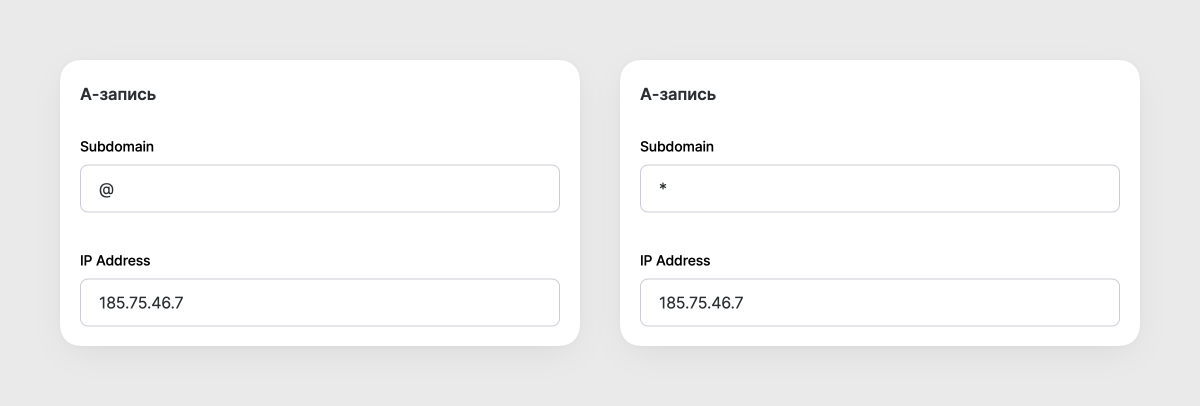This screenshot has width=1200, height=406.
Task: Click the Subdomain label above the "*" field
Action: point(677,147)
